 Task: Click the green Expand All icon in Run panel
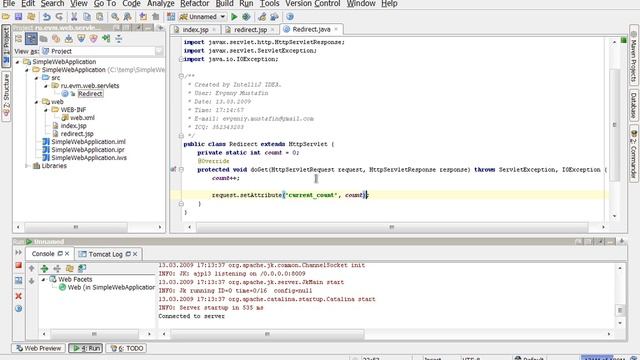point(44,269)
